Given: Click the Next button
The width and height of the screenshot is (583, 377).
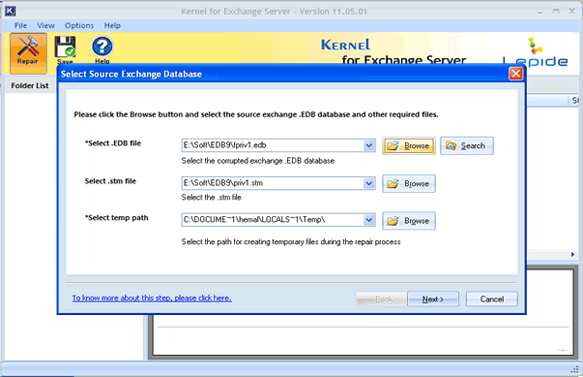Looking at the screenshot, I should coord(433,299).
